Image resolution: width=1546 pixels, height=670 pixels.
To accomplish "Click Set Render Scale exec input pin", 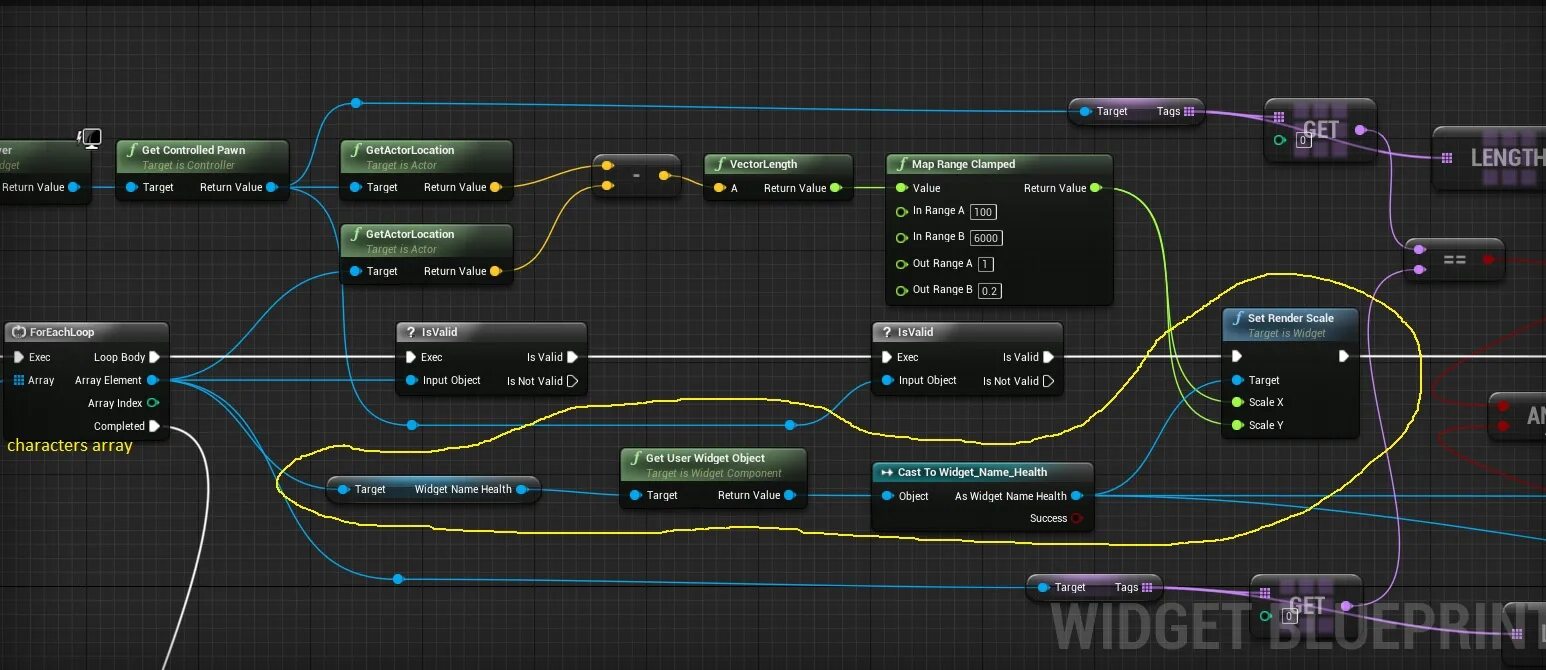I will [1238, 356].
